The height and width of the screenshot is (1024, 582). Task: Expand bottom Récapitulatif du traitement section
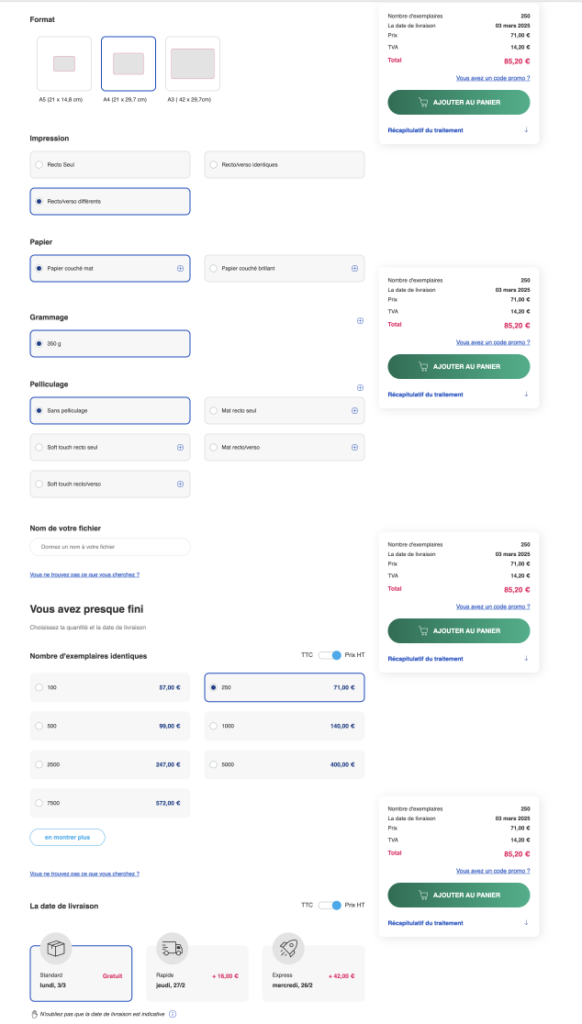[459, 923]
